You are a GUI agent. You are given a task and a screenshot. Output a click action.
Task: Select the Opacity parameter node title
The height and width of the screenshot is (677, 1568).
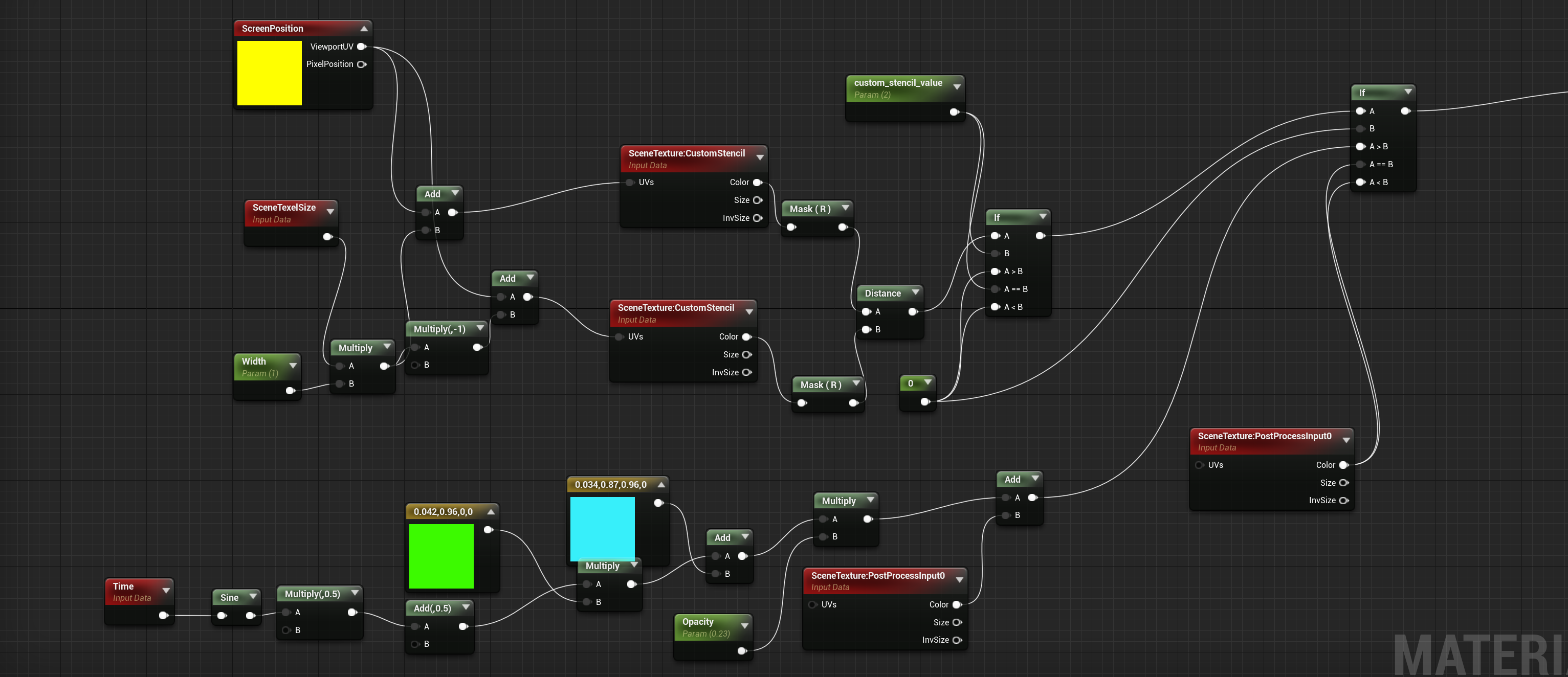tap(698, 622)
